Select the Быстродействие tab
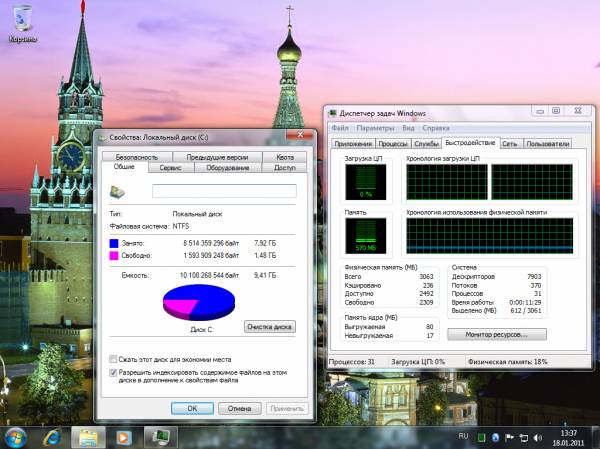600x449 pixels. tap(470, 143)
